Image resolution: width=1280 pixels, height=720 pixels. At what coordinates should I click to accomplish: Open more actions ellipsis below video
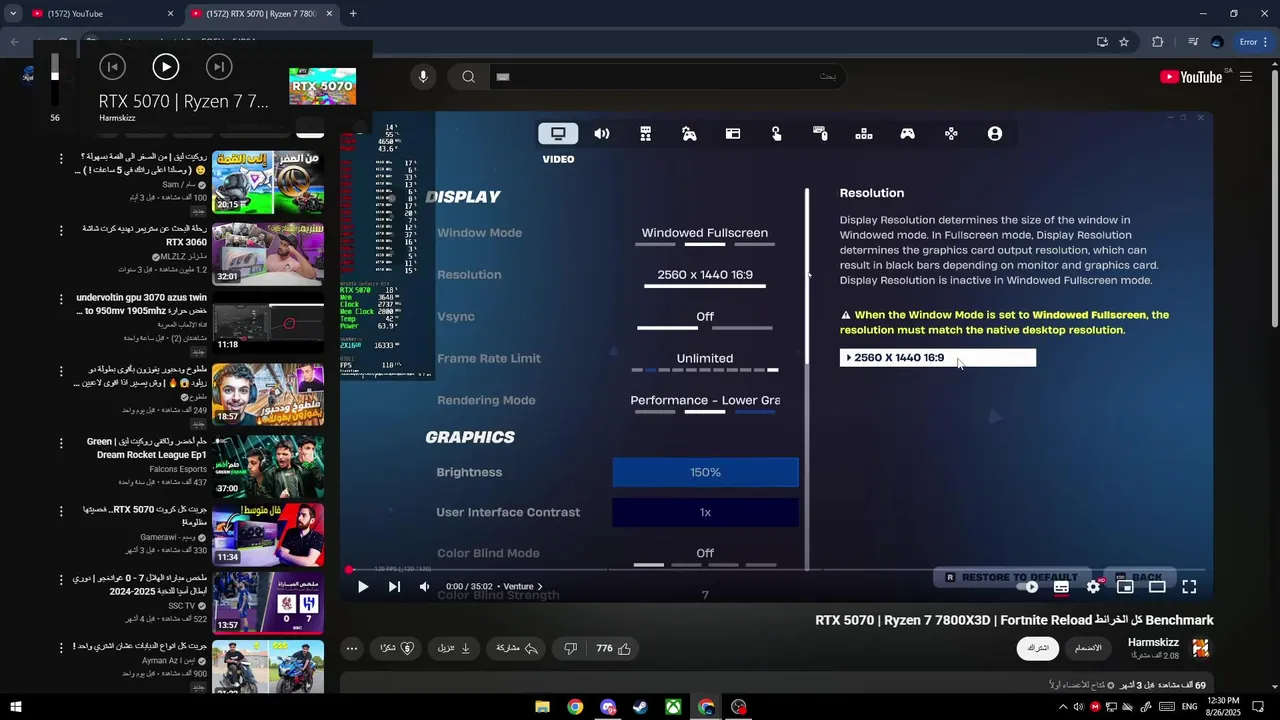pyautogui.click(x=352, y=649)
